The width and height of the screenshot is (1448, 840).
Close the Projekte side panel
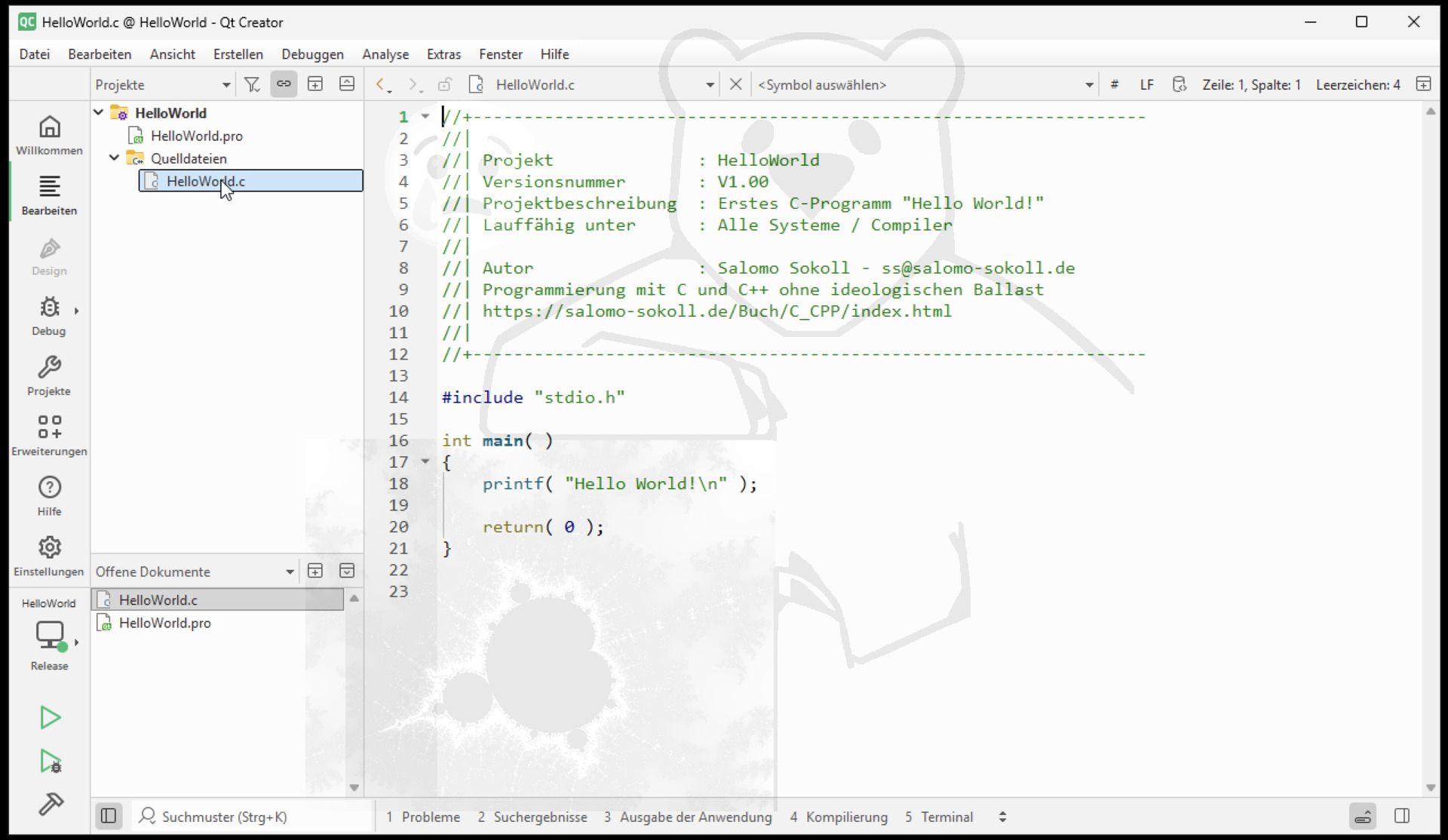coord(347,84)
